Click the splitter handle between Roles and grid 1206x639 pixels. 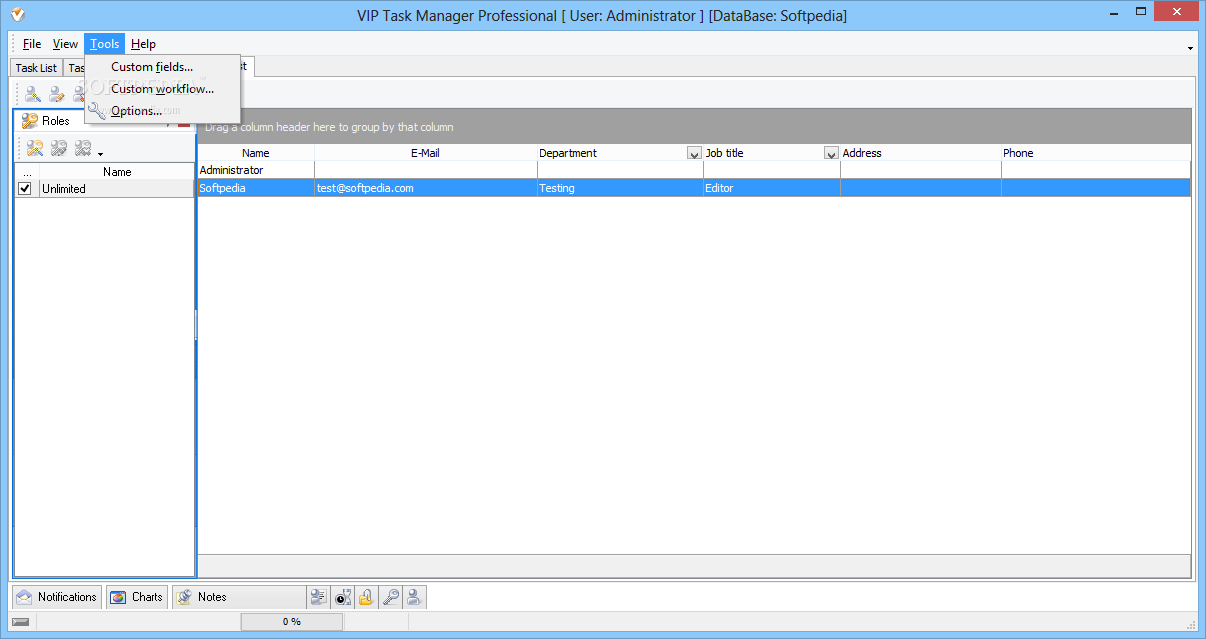tap(196, 325)
